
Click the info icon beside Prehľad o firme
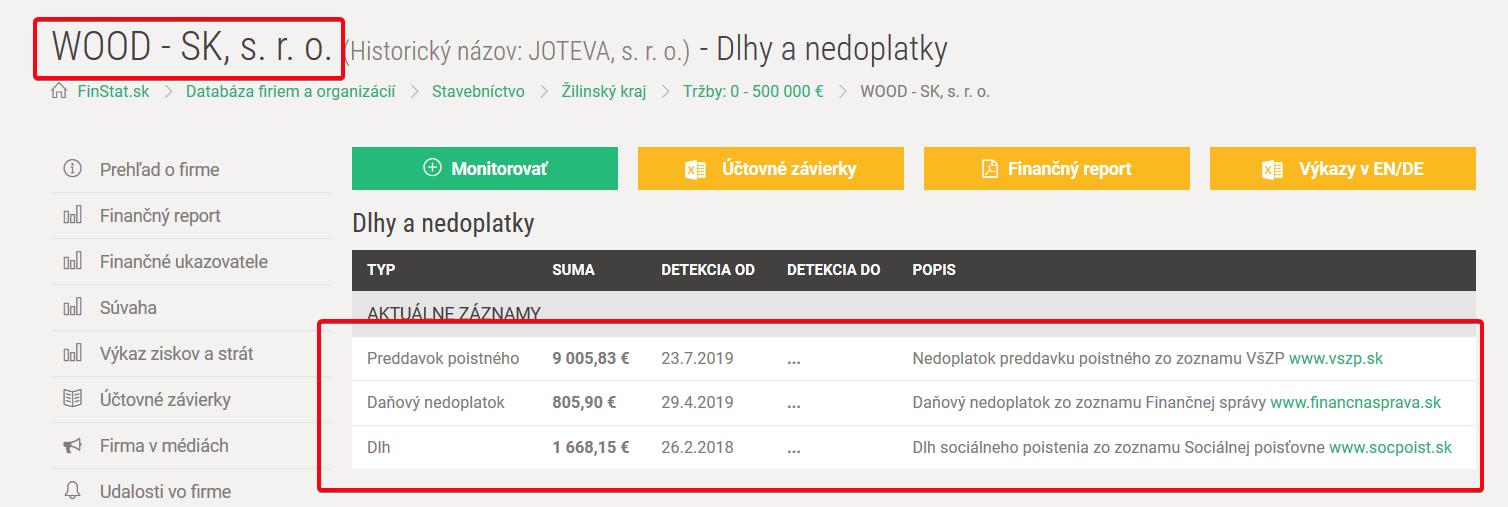click(72, 169)
